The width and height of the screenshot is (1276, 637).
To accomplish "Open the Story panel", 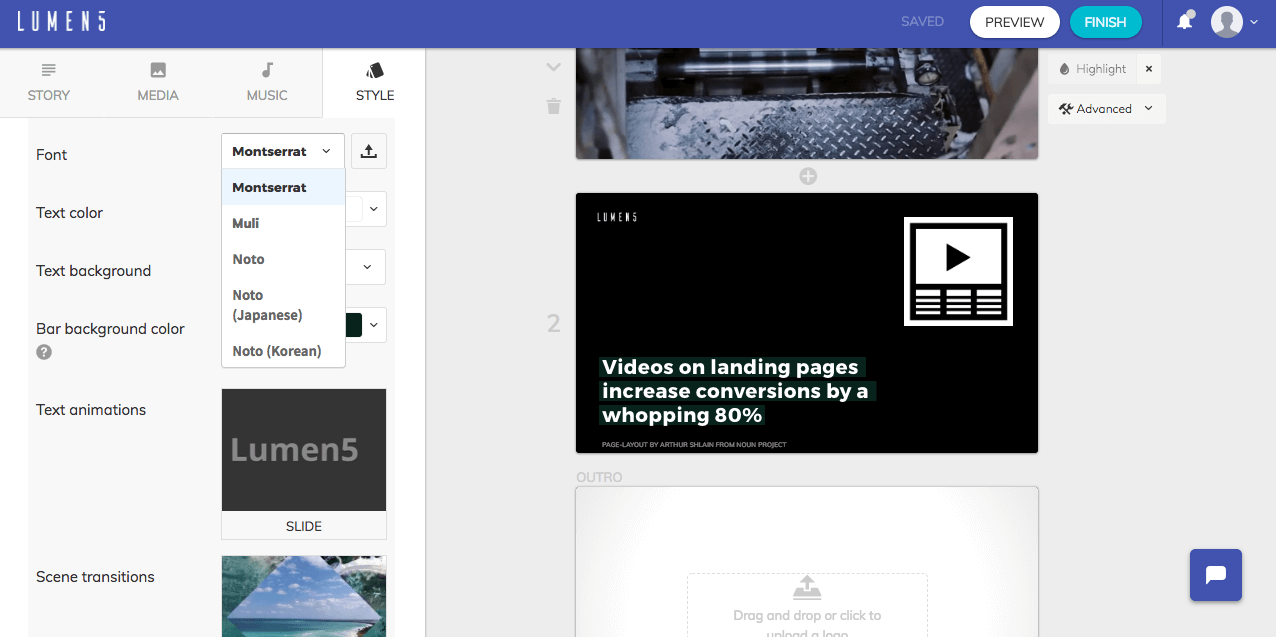I will pos(48,82).
